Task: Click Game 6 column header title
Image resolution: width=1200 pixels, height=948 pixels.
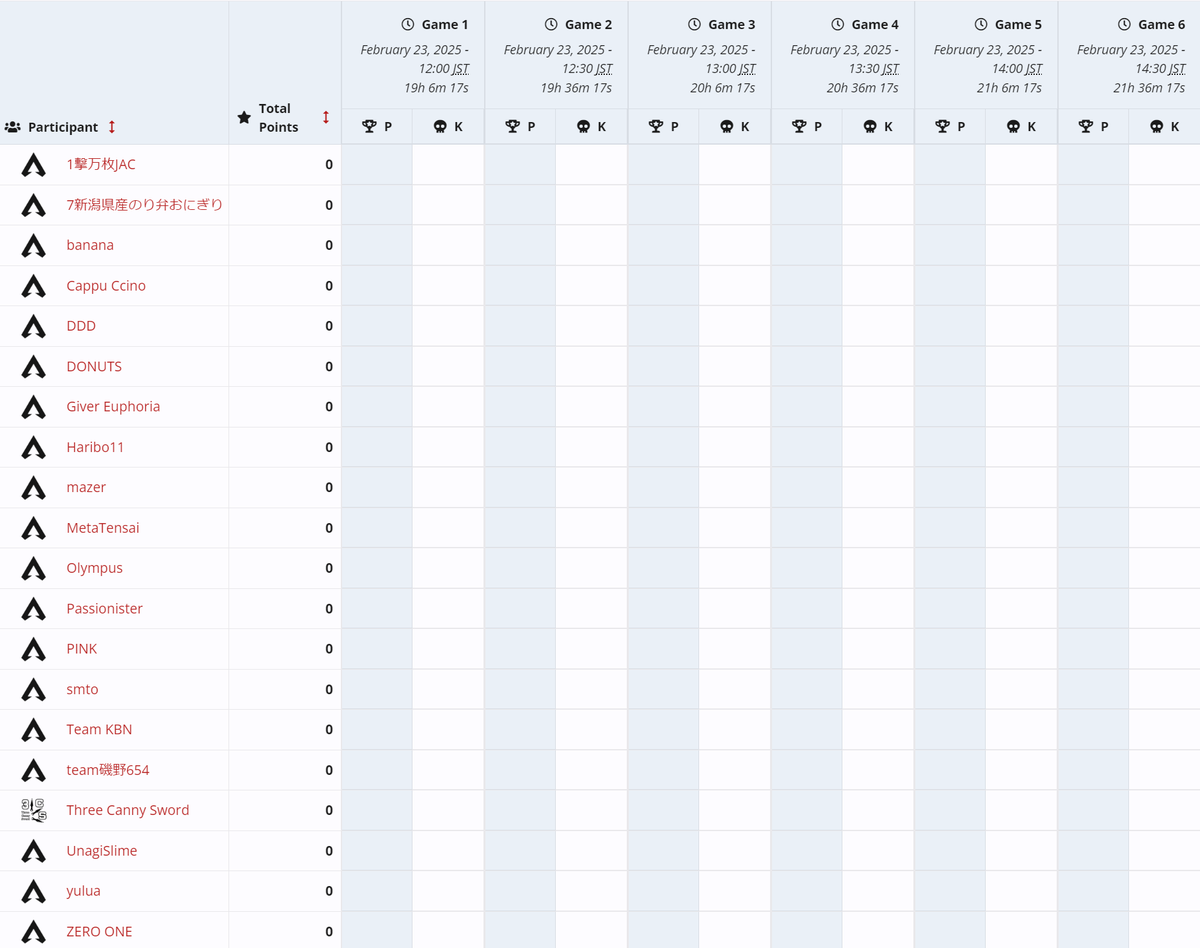Action: (1161, 24)
